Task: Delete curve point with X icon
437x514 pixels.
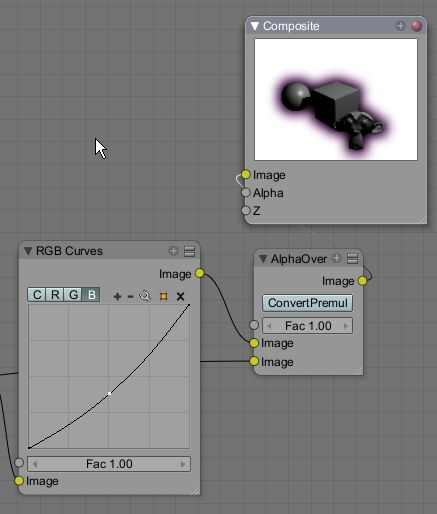Action: pyautogui.click(x=180, y=296)
